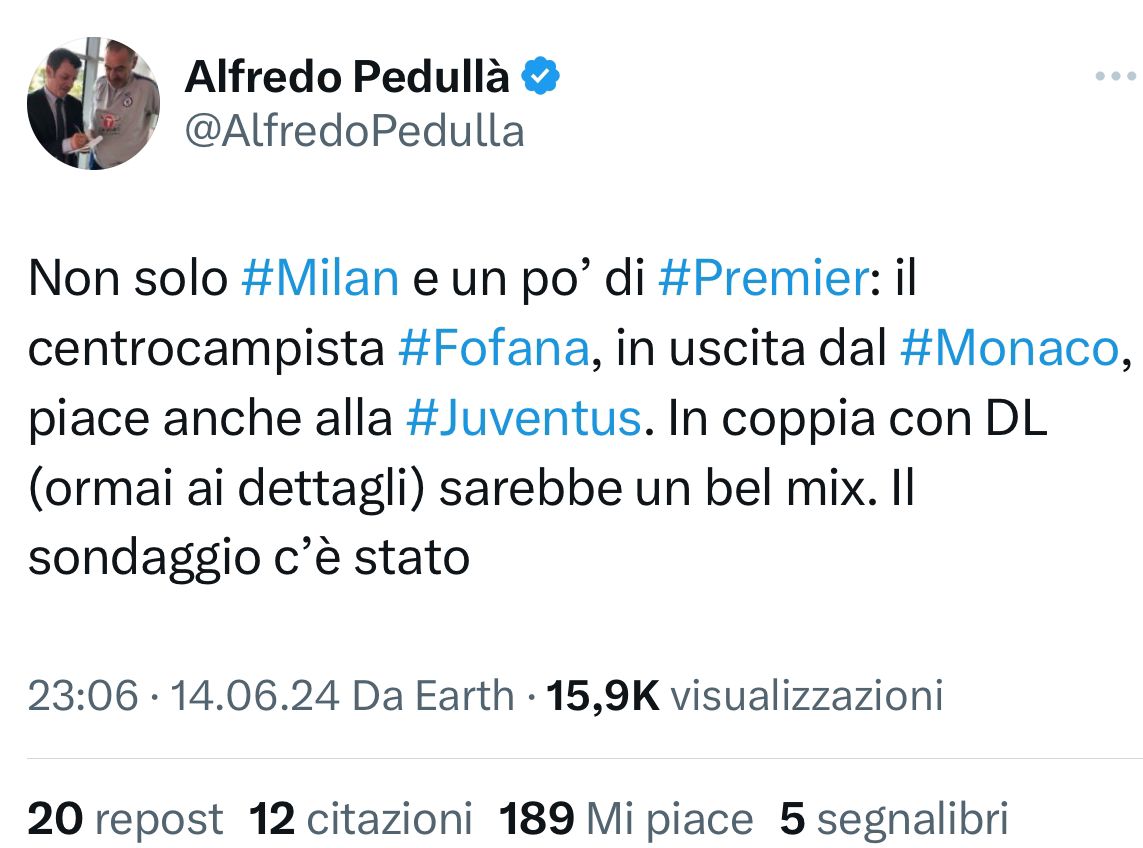
Task: Click the Alfredo Pedullà display name
Action: pos(347,78)
